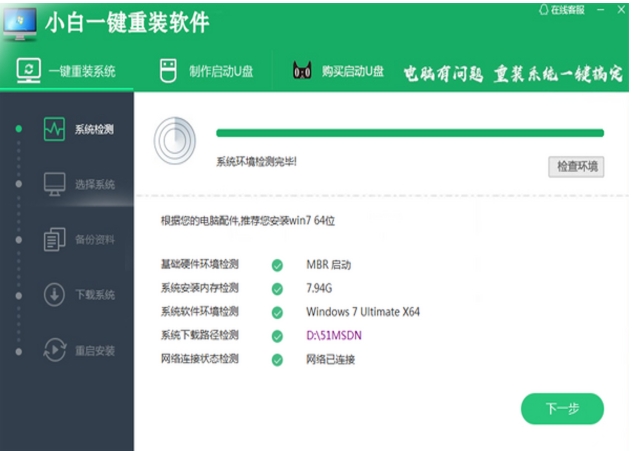Switch to the 制作启动U盘 tab
The image size is (634, 451).
[206, 71]
